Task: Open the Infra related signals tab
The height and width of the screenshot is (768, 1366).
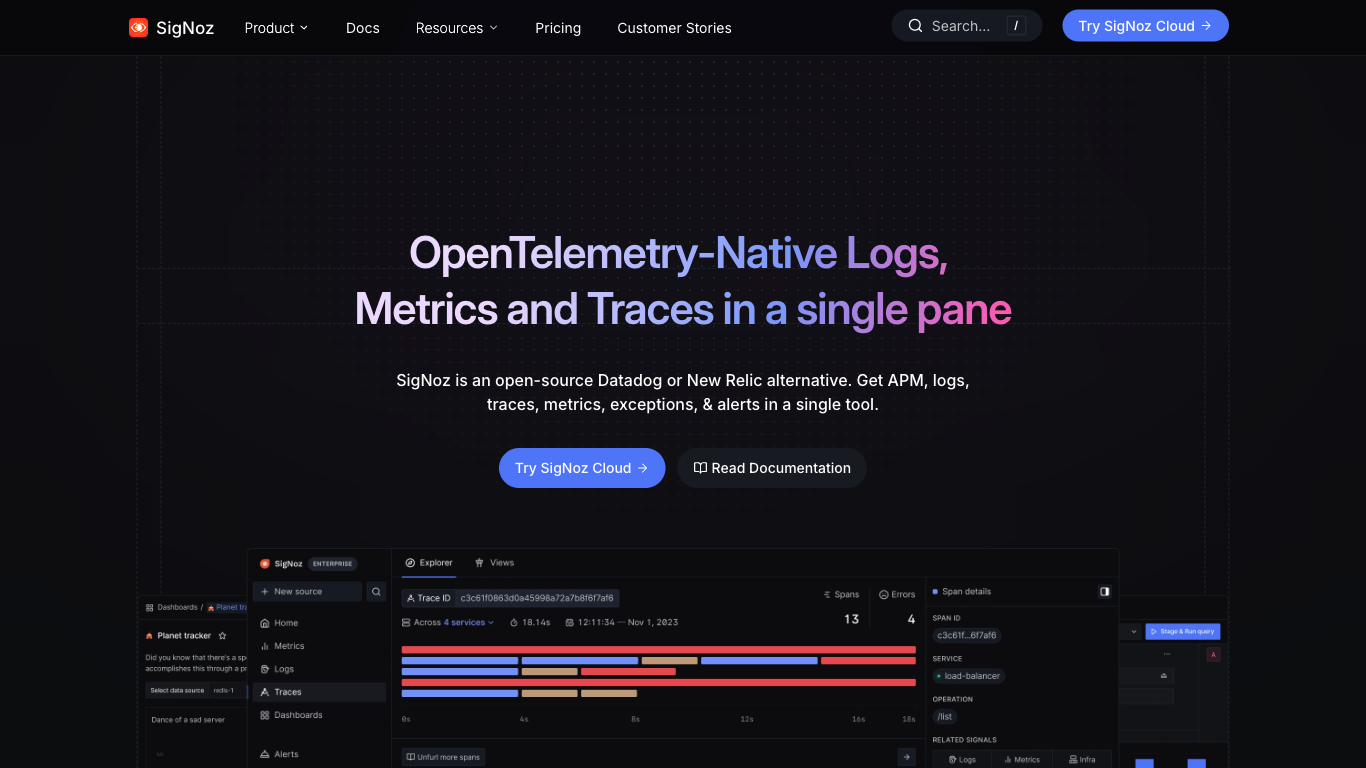Action: coord(1081,760)
